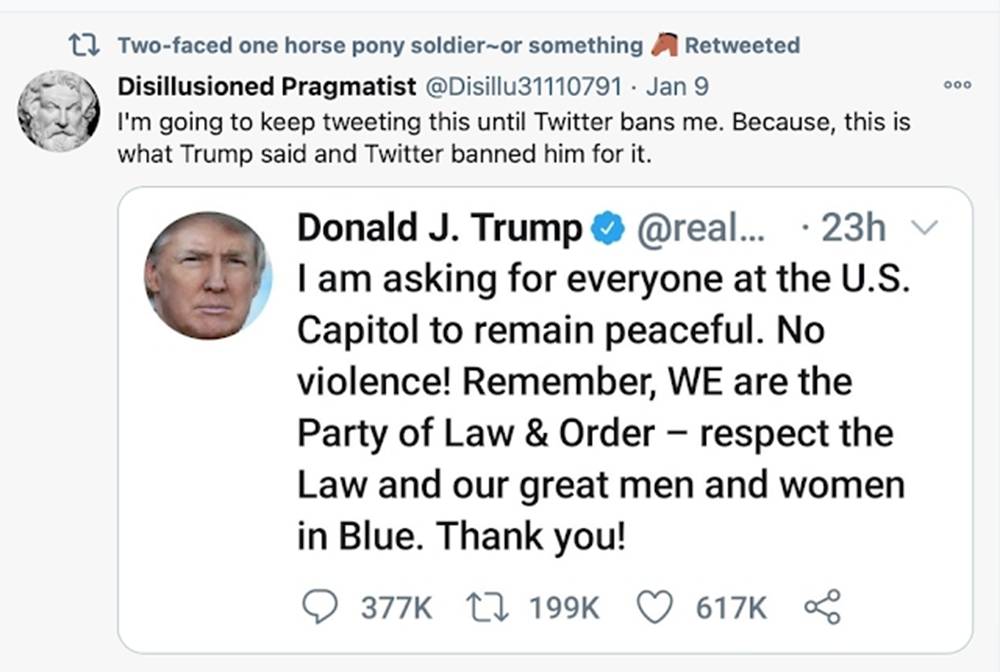Screen dimensions: 1000x672
Task: Click the 23h timestamp in quoted tweet
Action: coord(852,230)
